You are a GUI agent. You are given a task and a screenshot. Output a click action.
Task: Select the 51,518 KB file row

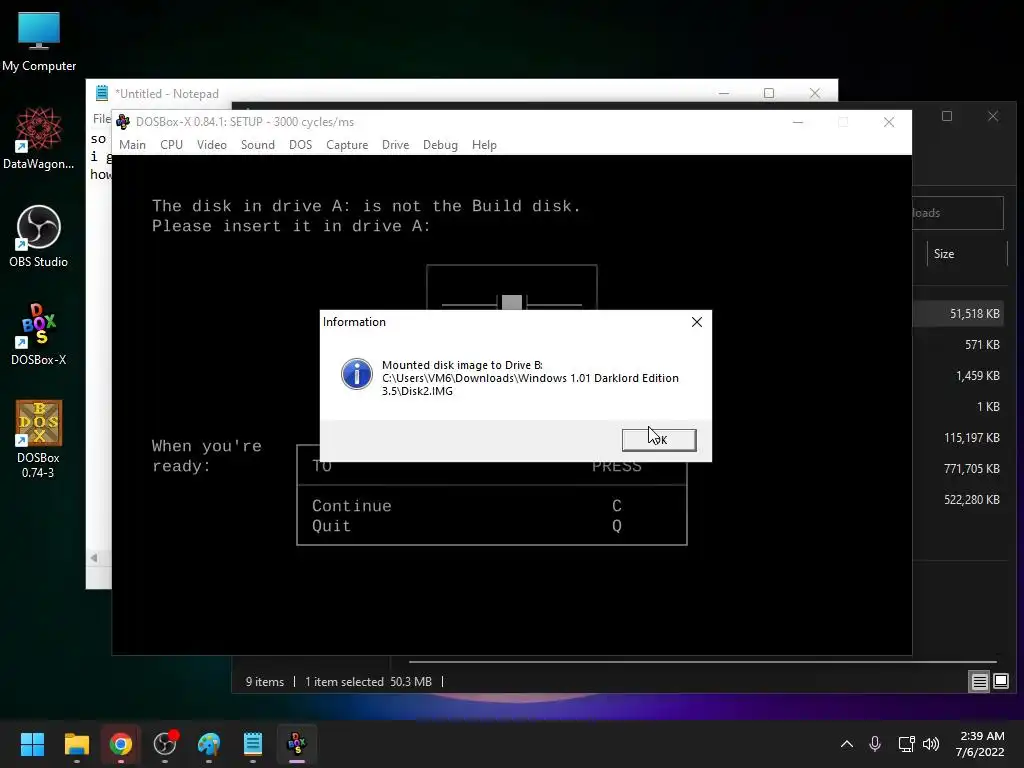(x=959, y=313)
